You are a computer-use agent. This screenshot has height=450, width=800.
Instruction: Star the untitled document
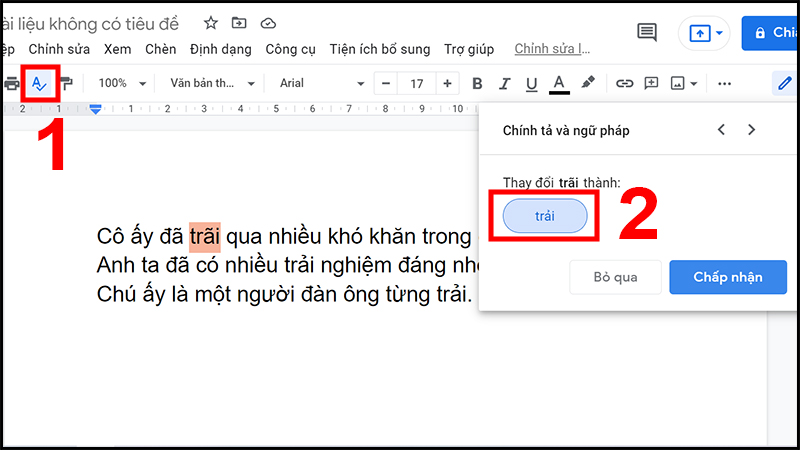click(x=211, y=23)
